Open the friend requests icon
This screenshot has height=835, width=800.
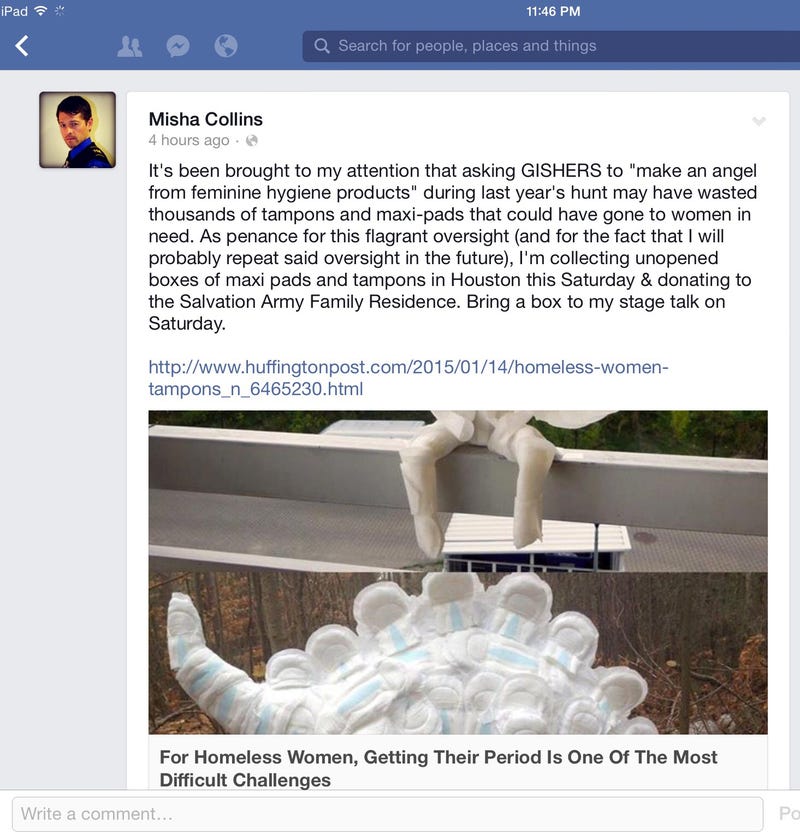click(x=129, y=46)
